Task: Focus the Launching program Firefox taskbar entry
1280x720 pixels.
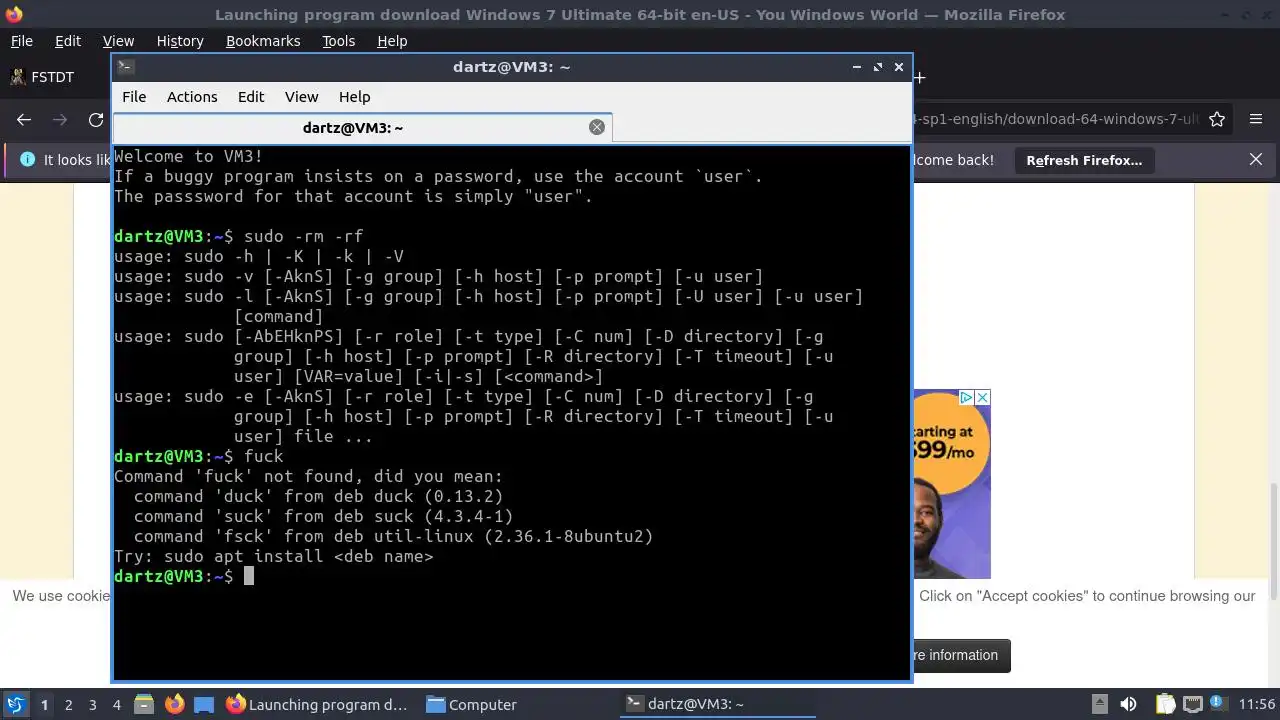Action: coord(317,704)
